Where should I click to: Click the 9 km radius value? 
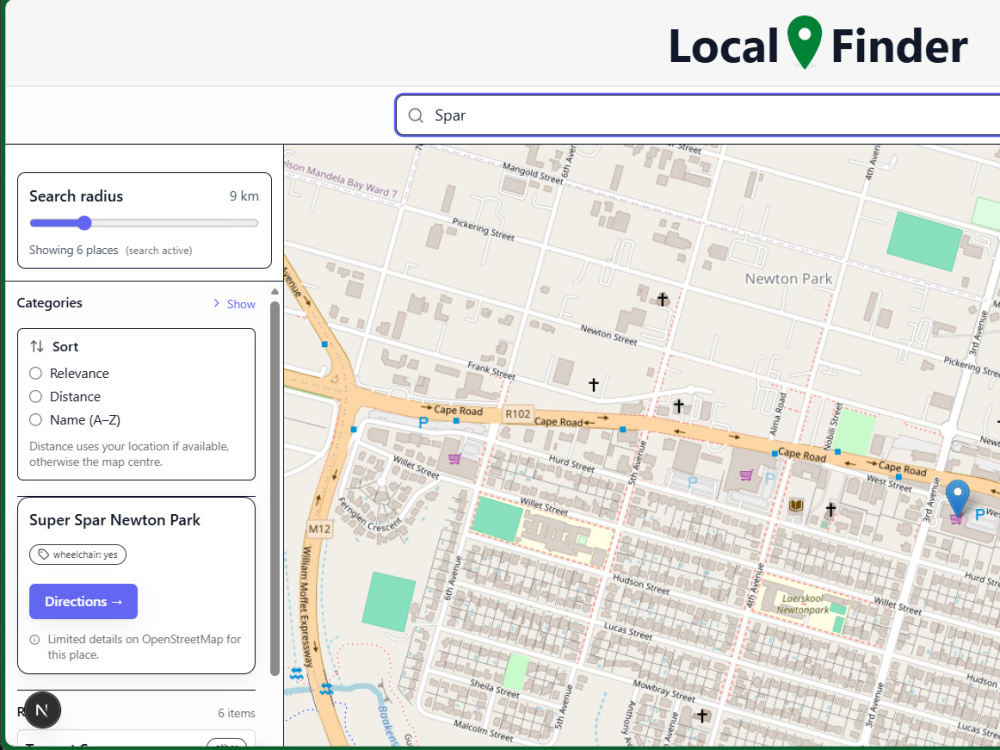coord(244,196)
